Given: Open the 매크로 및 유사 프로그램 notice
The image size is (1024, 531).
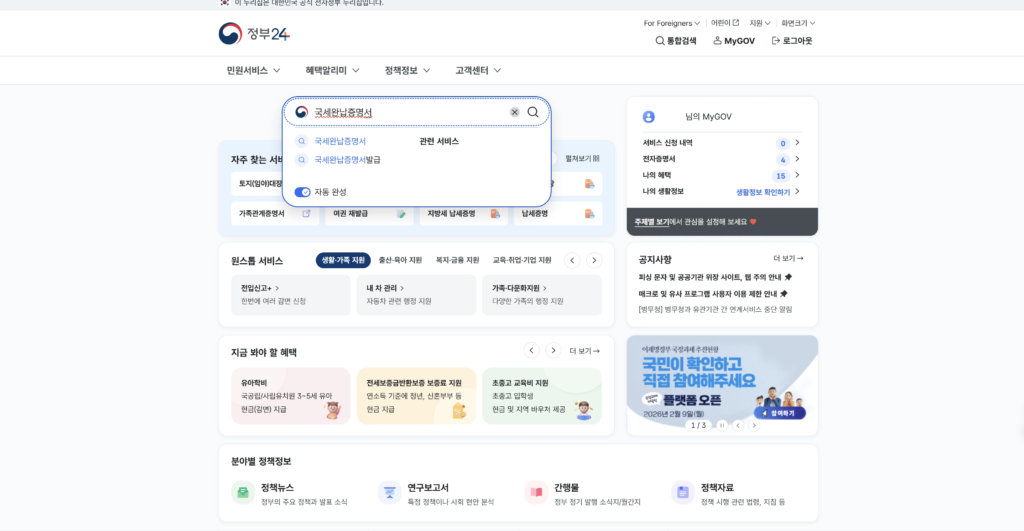Looking at the screenshot, I should 713,294.
